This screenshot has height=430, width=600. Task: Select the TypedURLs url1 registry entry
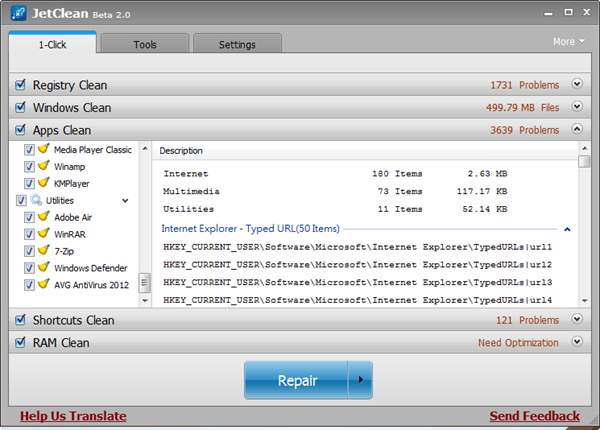click(x=357, y=247)
